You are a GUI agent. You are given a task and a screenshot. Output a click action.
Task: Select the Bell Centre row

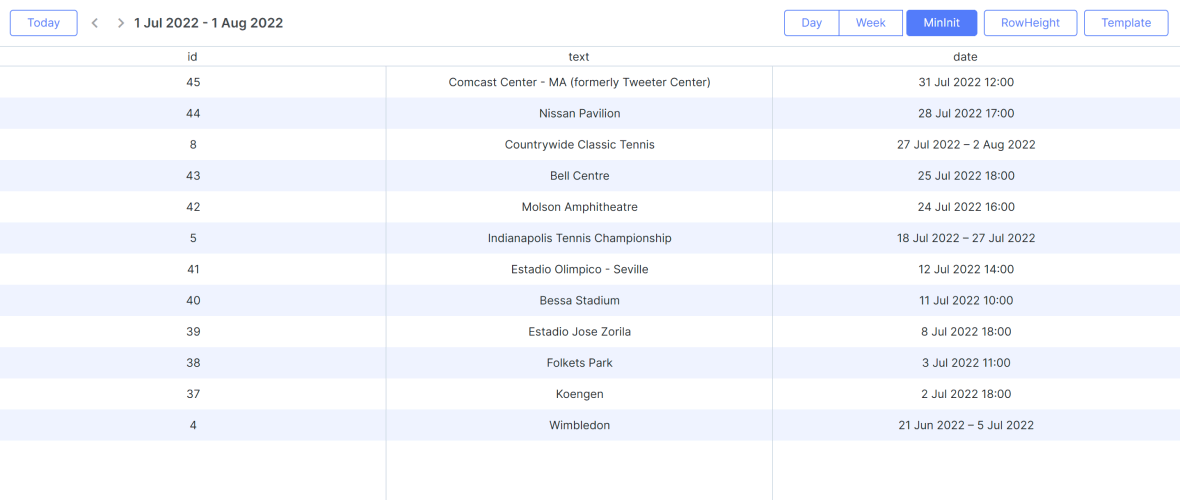pos(579,176)
